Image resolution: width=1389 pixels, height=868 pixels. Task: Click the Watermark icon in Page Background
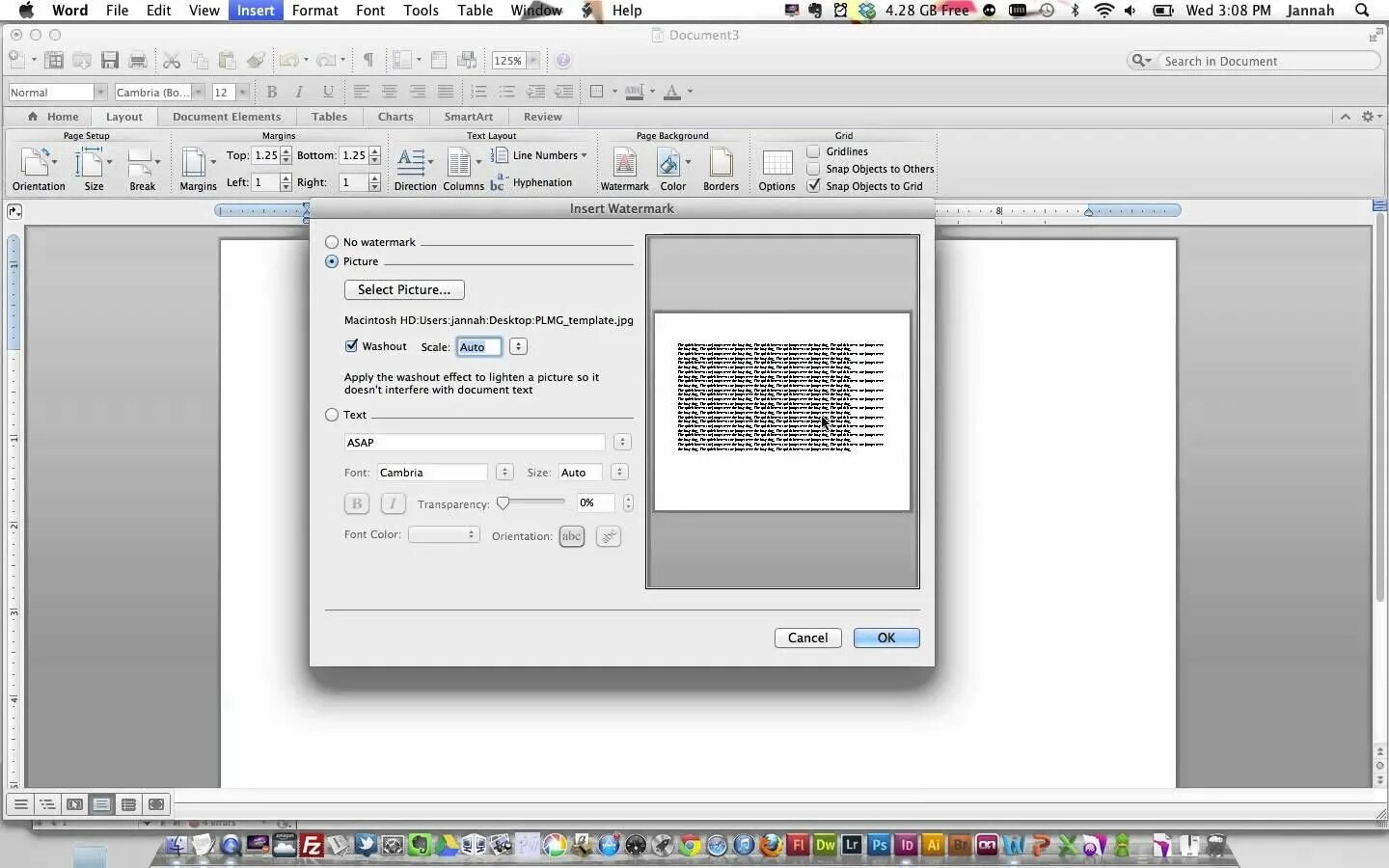[624, 162]
